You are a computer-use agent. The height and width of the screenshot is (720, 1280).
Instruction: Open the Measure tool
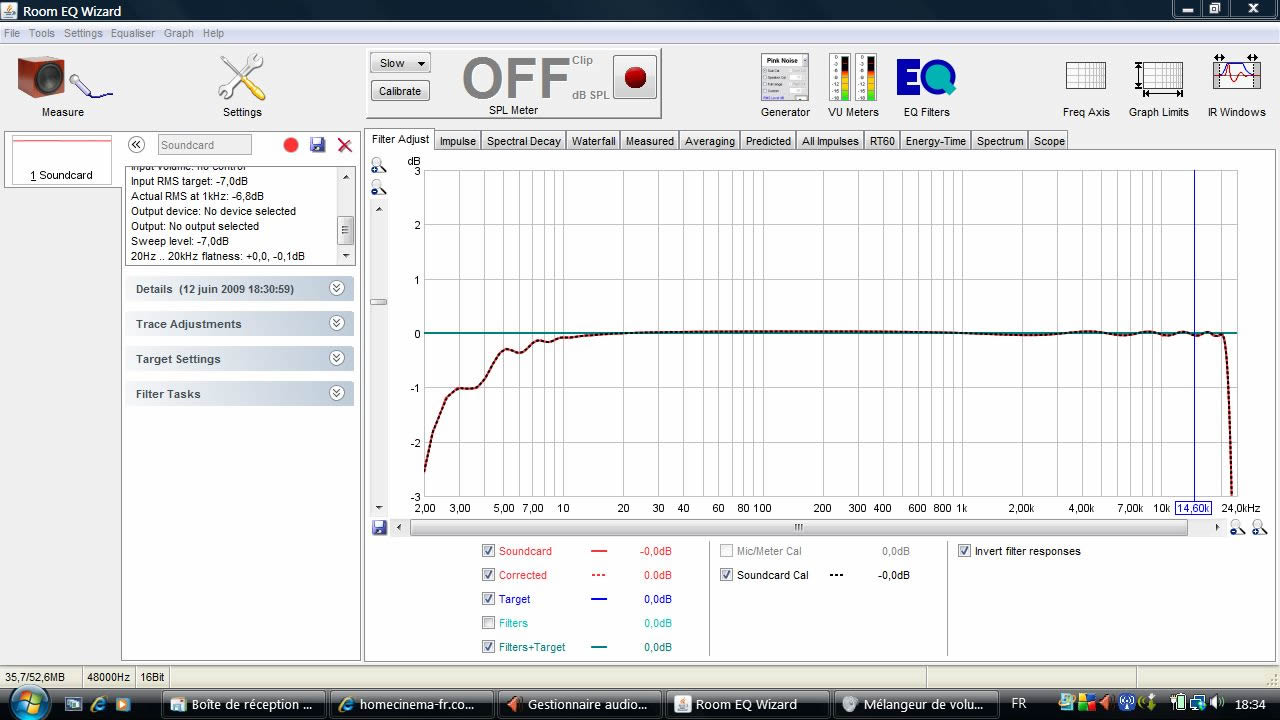(63, 85)
